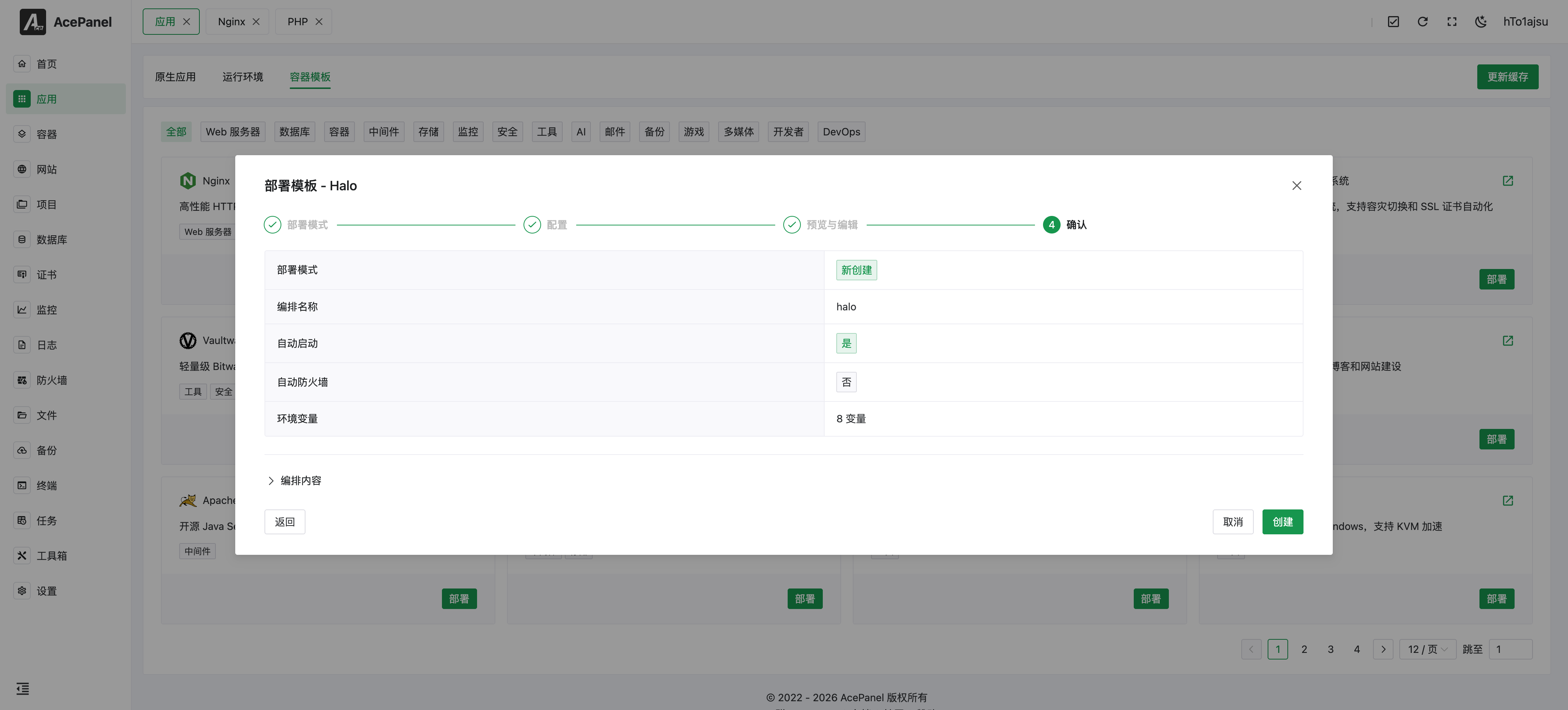Filter by the 数据库 category tag
This screenshot has height=710, width=1568.
pos(294,131)
